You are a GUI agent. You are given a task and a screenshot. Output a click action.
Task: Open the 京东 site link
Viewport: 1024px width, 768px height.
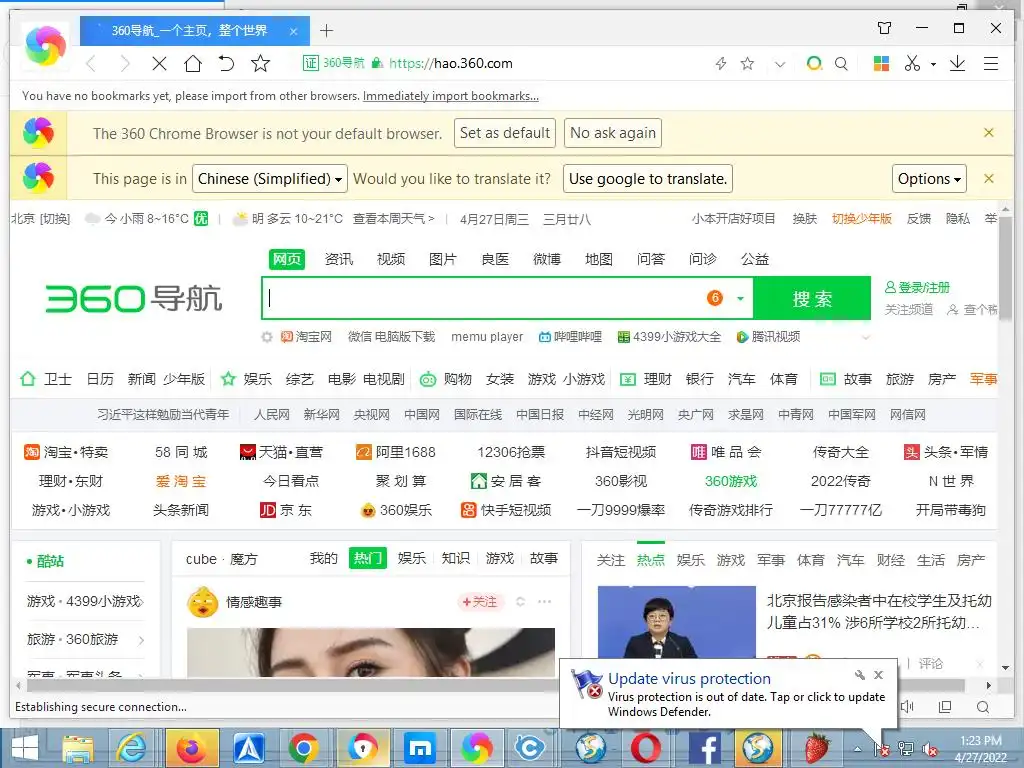tap(285, 510)
